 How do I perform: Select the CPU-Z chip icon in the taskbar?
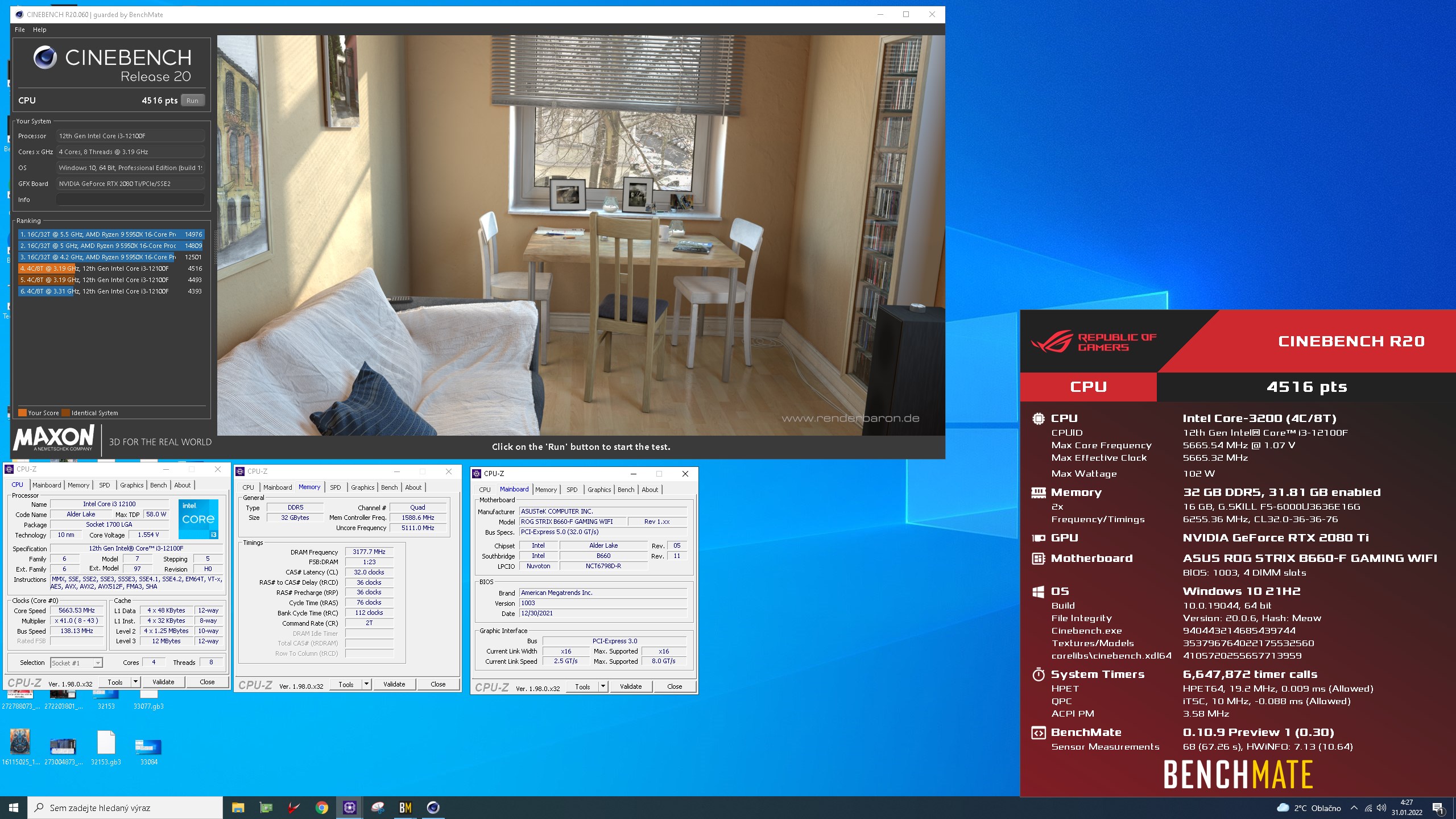click(x=349, y=808)
